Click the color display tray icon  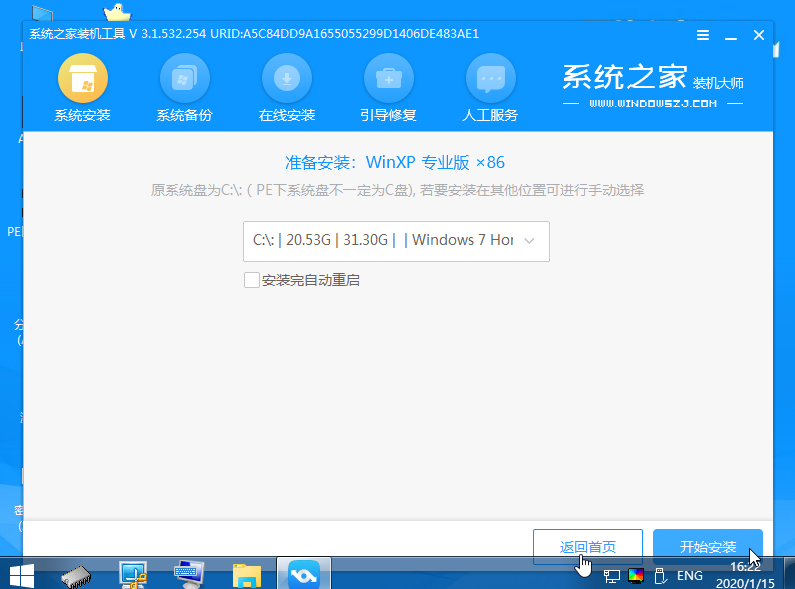636,576
